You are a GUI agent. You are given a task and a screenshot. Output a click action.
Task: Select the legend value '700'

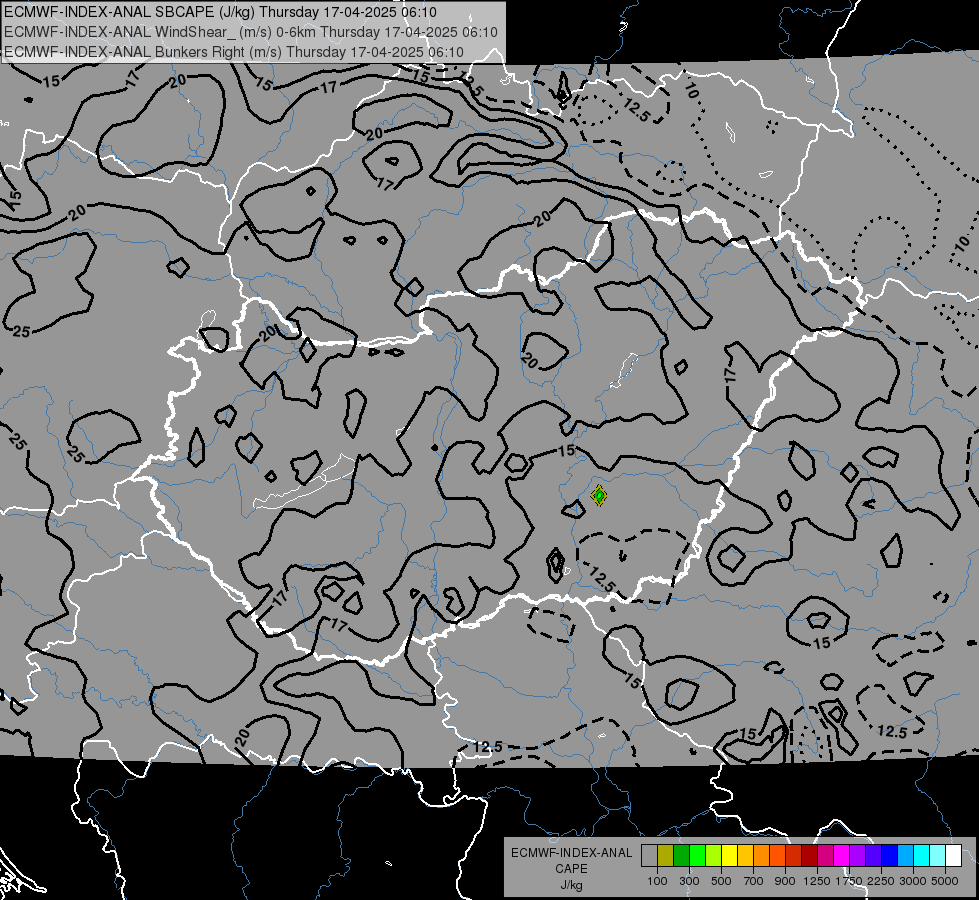point(754,881)
